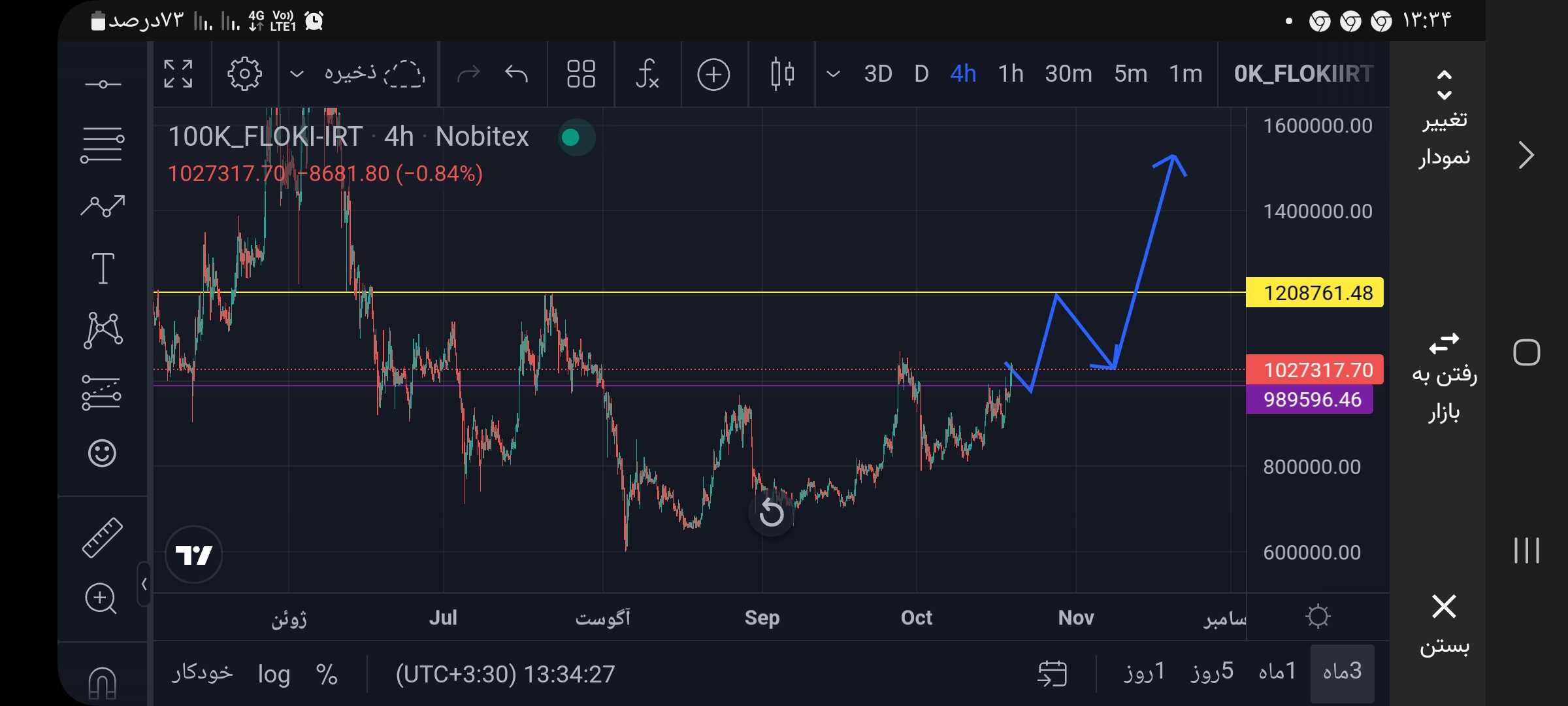This screenshot has height=706, width=1568.
Task: Tap رفتن به بازار go to market
Action: 1445,378
